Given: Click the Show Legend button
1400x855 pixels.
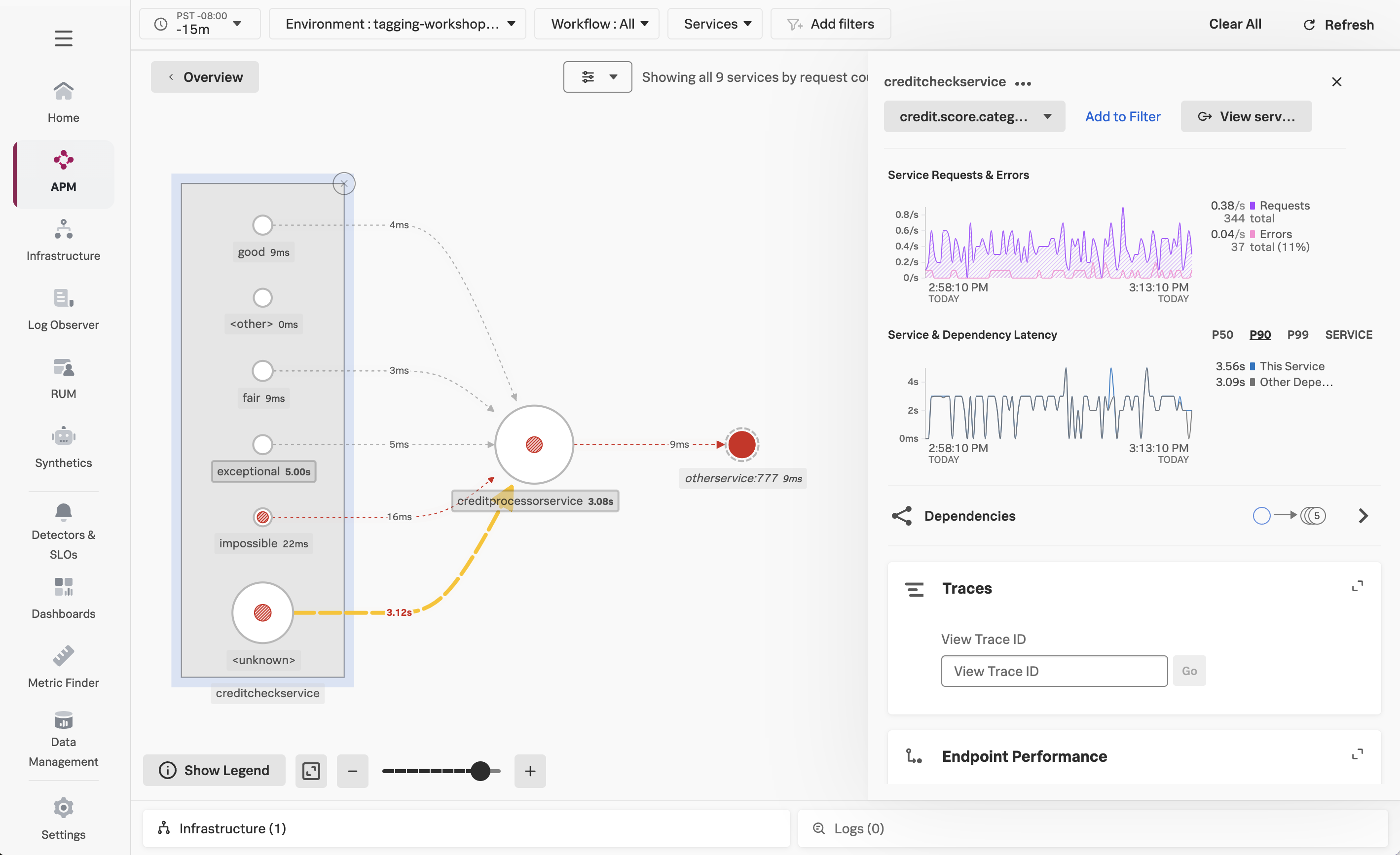Looking at the screenshot, I should (x=214, y=770).
